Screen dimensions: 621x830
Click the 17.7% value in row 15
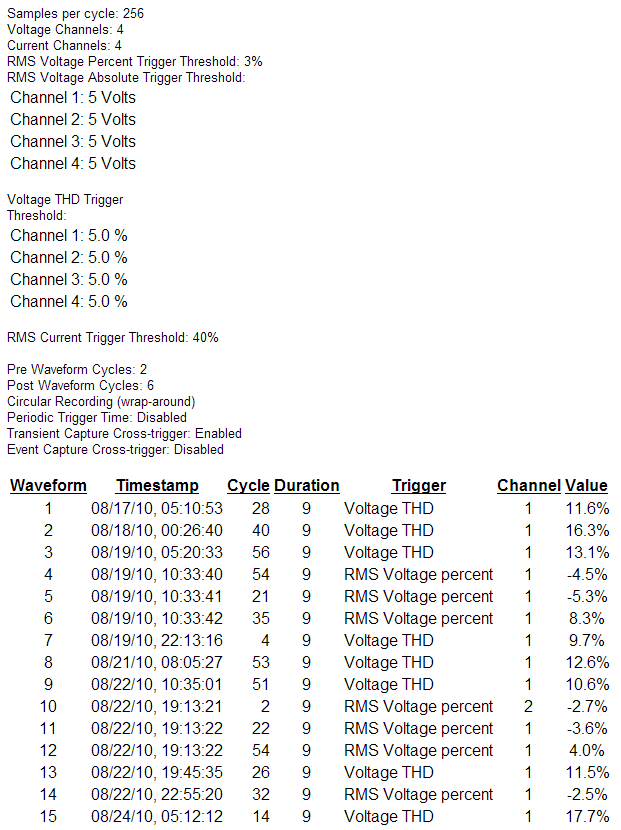click(x=587, y=817)
